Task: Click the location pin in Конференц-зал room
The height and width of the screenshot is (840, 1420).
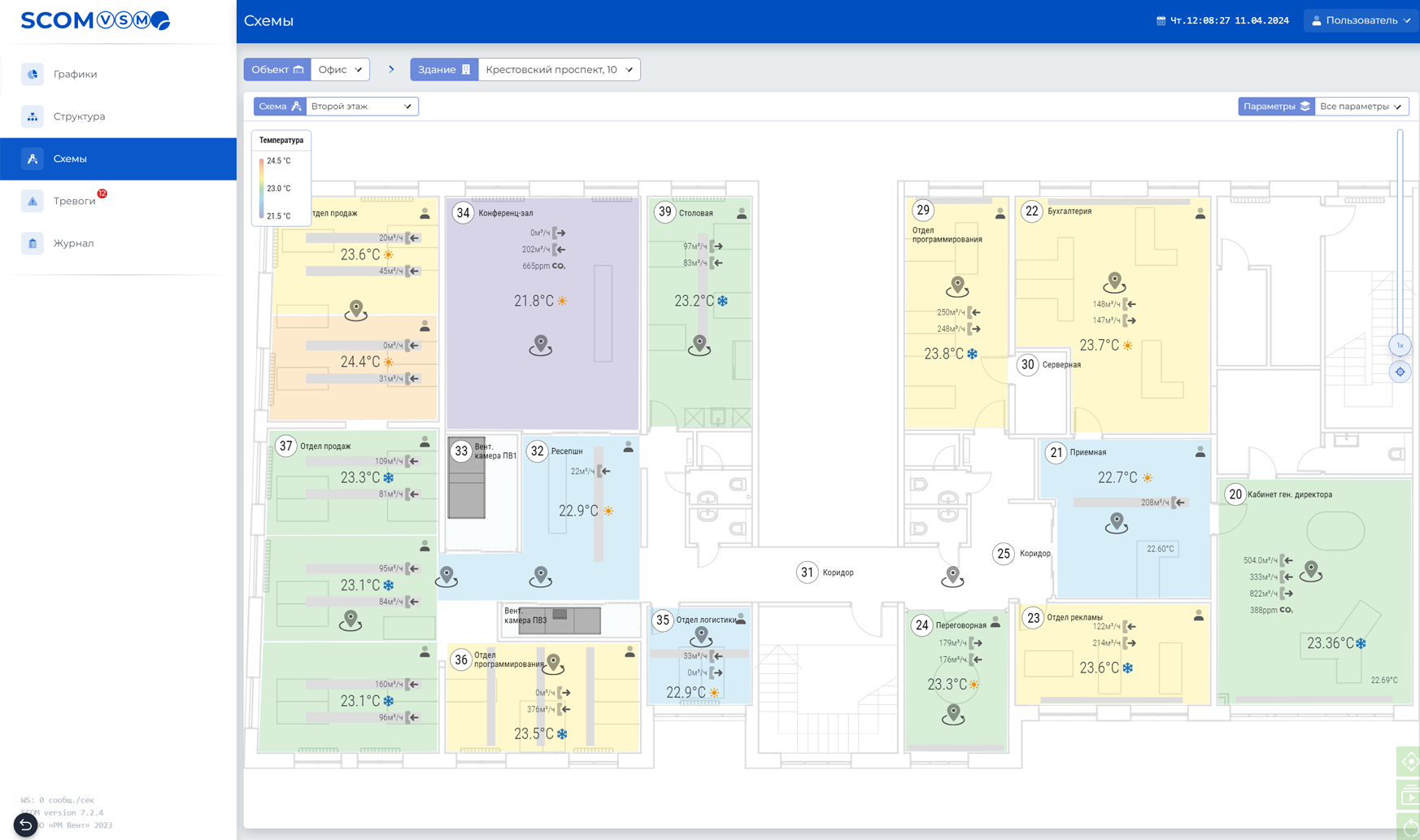Action: pos(541,344)
